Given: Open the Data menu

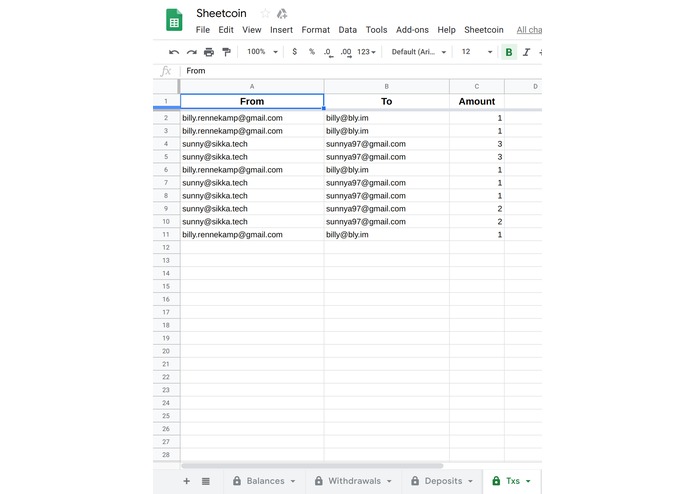Looking at the screenshot, I should point(348,30).
